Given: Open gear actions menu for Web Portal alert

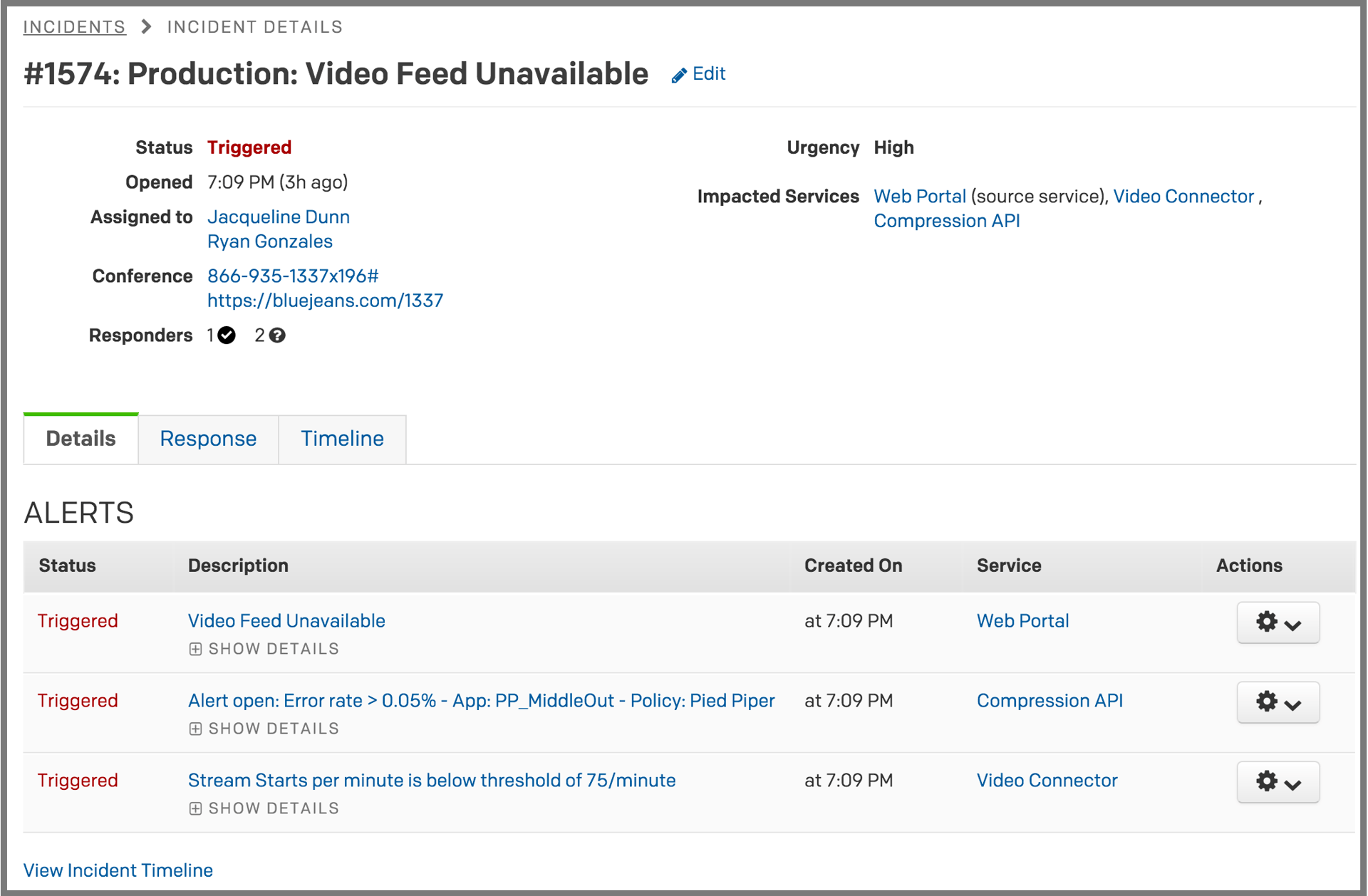Looking at the screenshot, I should click(1278, 622).
